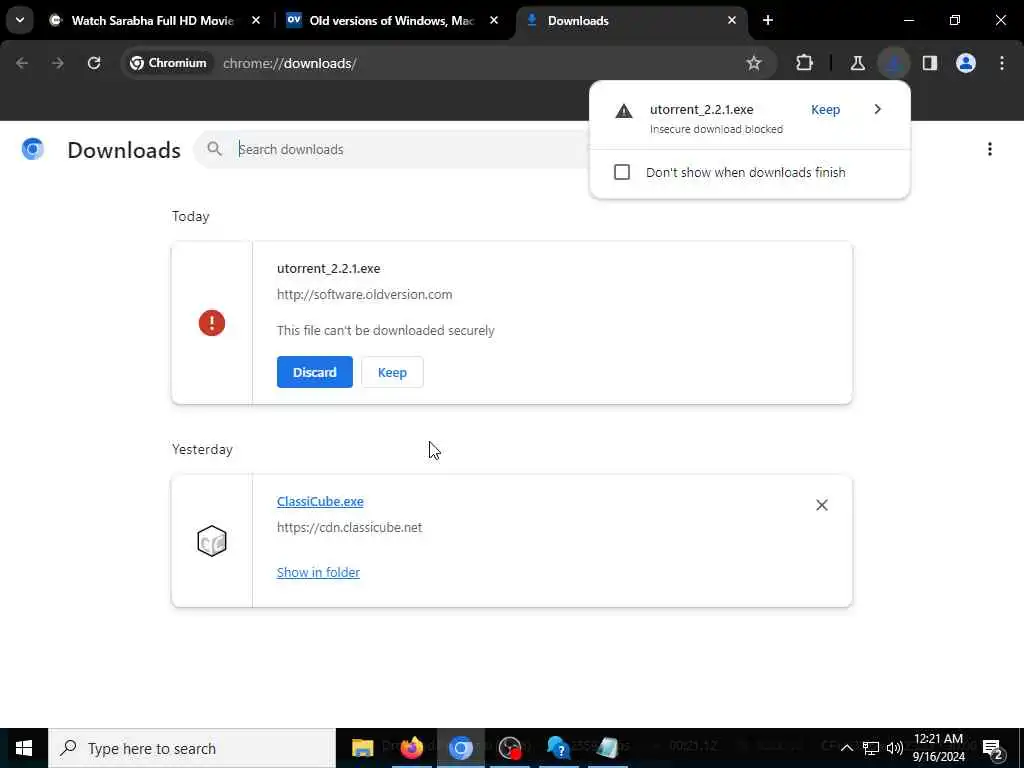
Task: Click the Yesterday date heading
Action: point(202,449)
